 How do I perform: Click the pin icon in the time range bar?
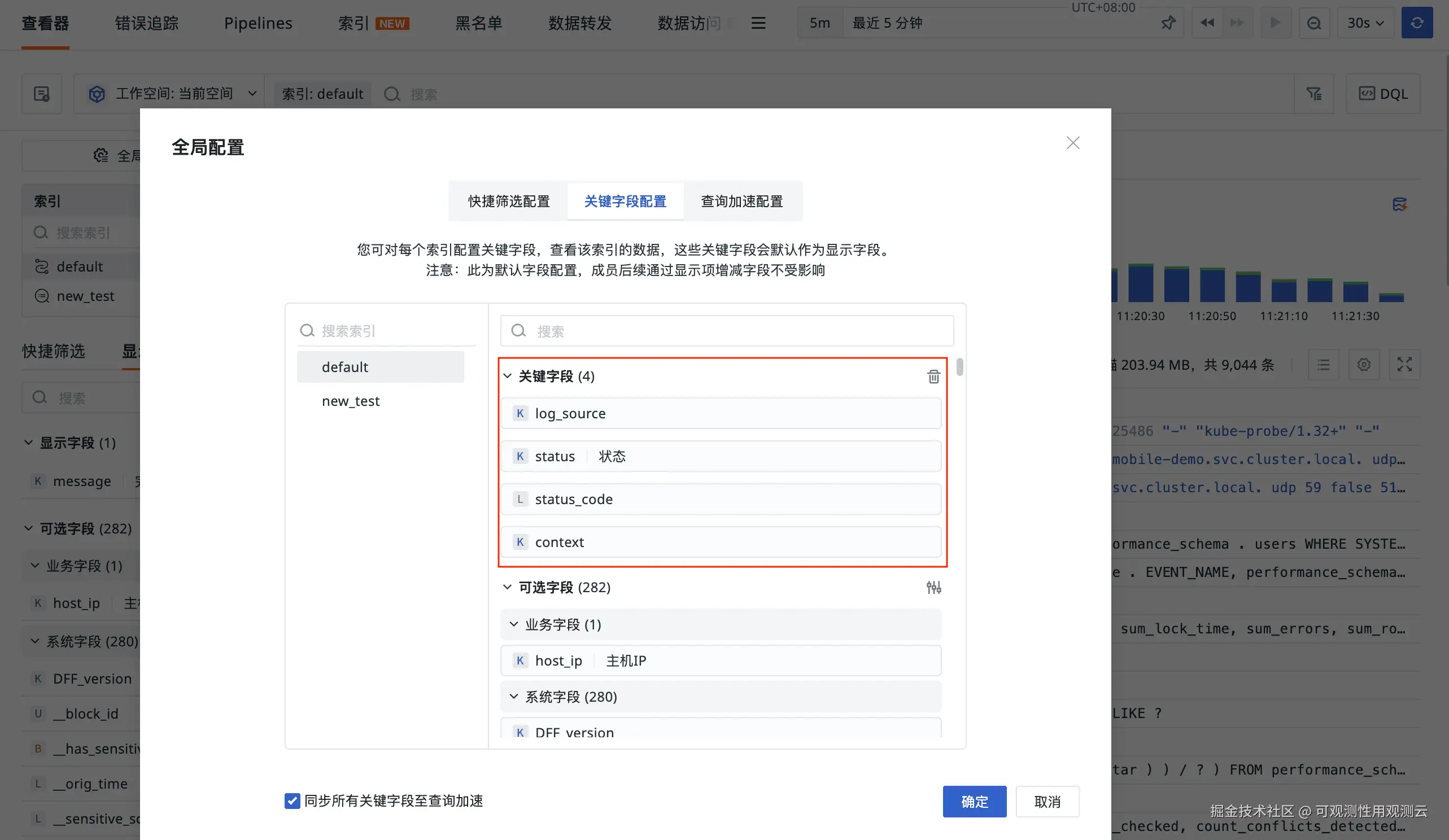pyautogui.click(x=1168, y=23)
